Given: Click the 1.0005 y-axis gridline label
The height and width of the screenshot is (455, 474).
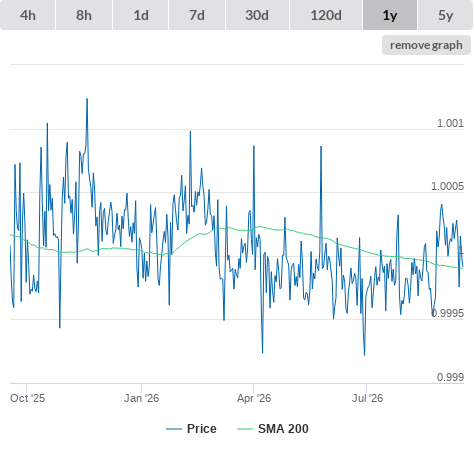Looking at the screenshot, I should (x=447, y=186).
